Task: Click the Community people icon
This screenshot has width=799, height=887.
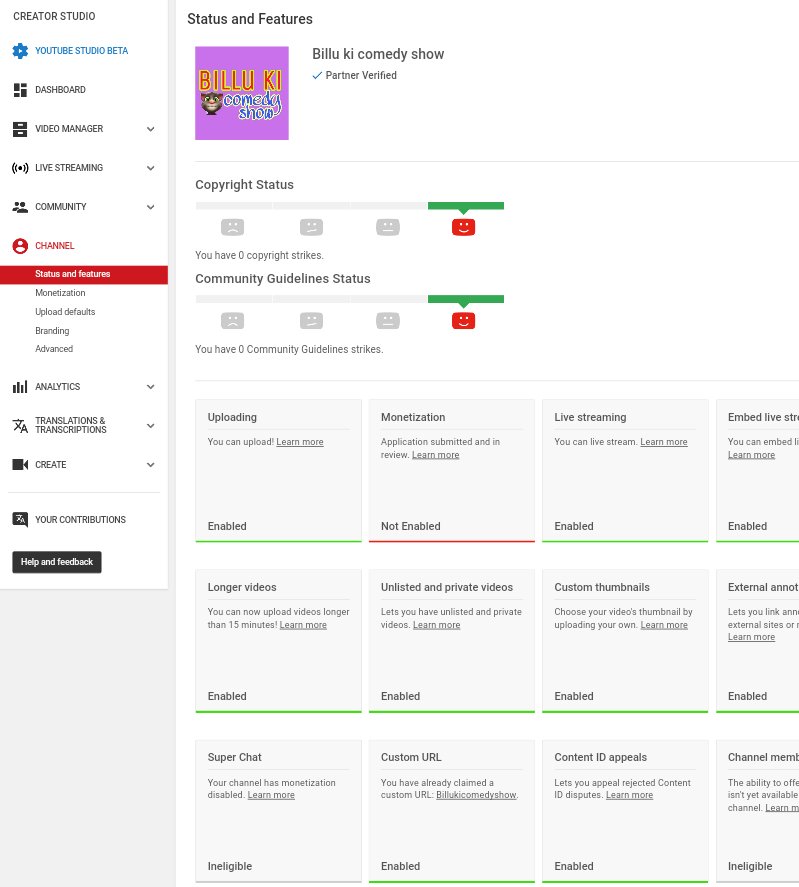Action: pos(20,207)
